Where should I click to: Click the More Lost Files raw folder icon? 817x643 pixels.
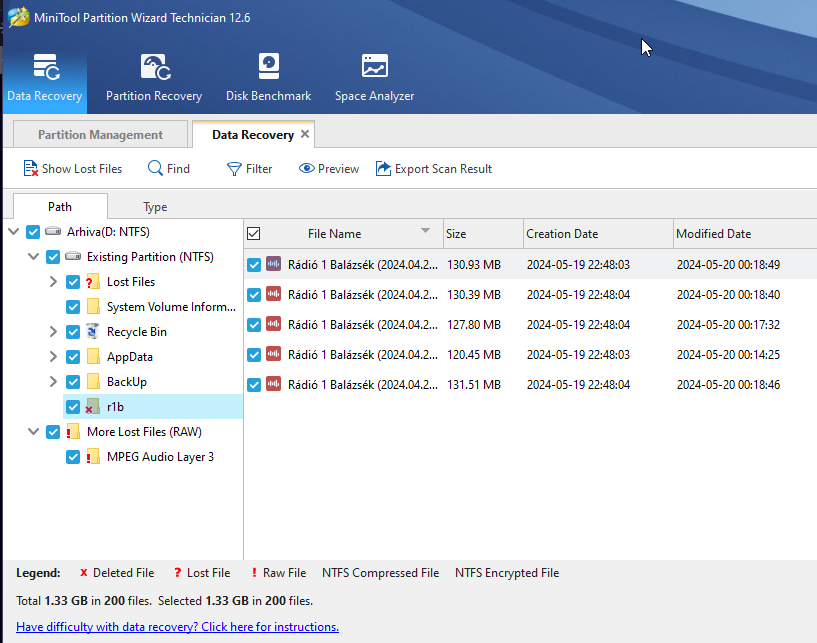pos(73,431)
